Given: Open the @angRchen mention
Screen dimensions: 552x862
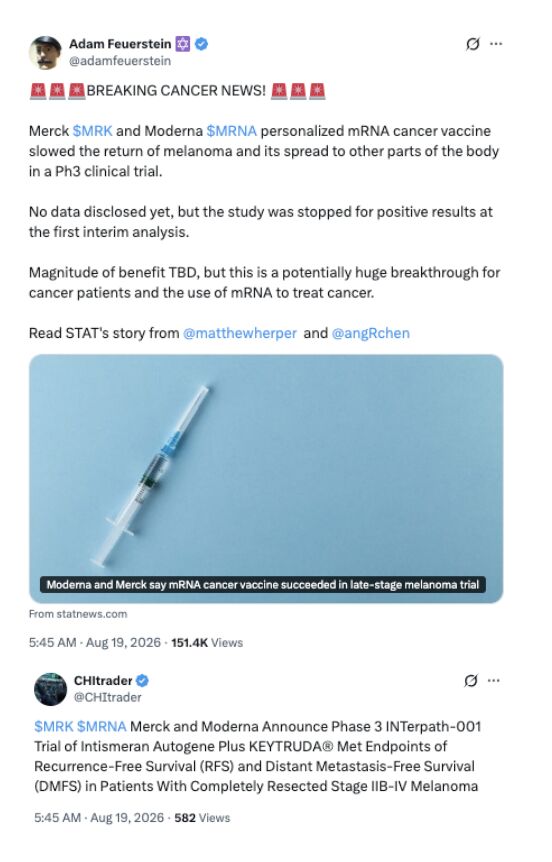Looking at the screenshot, I should pos(371,333).
